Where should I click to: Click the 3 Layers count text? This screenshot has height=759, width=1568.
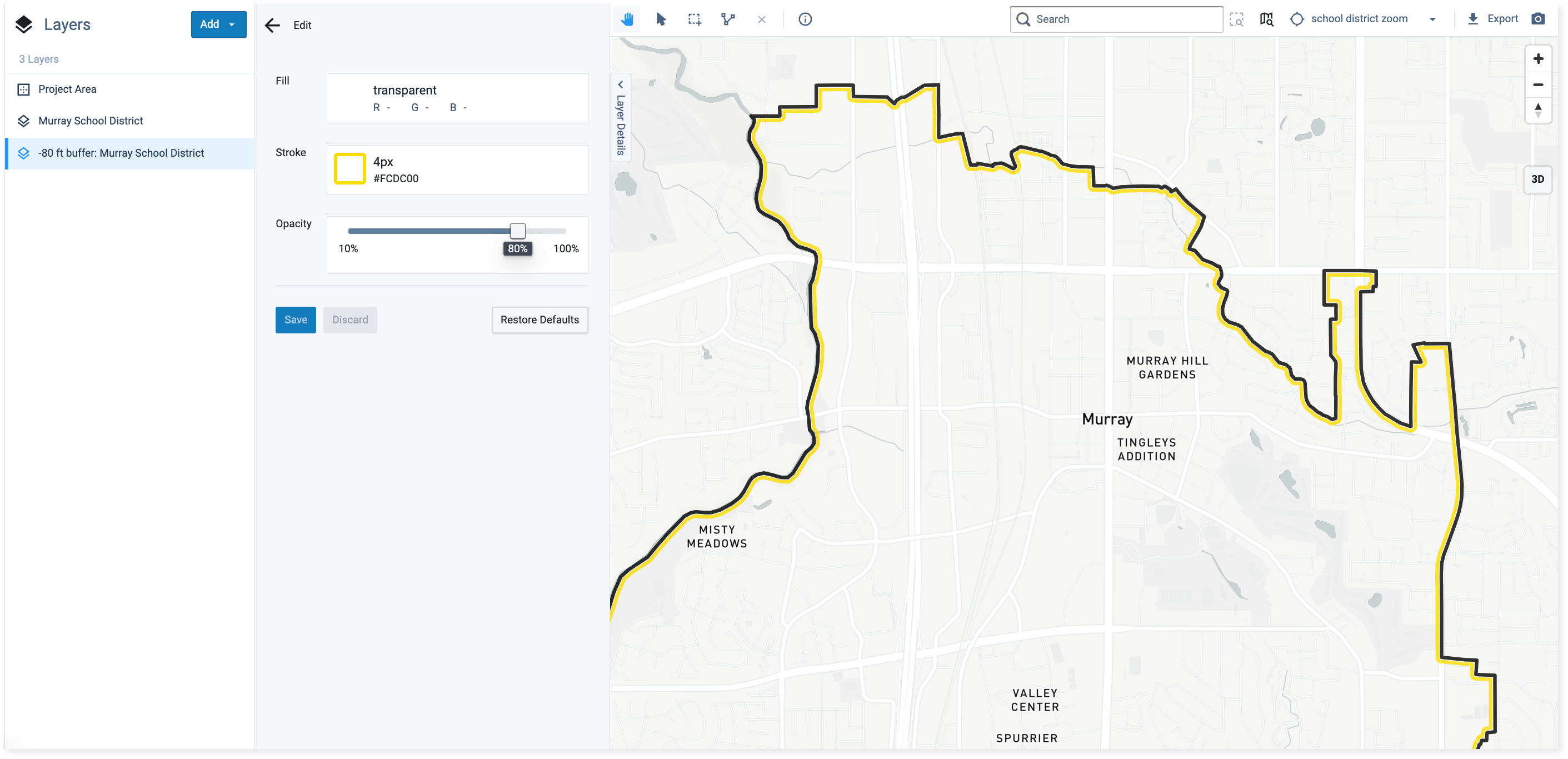point(39,59)
